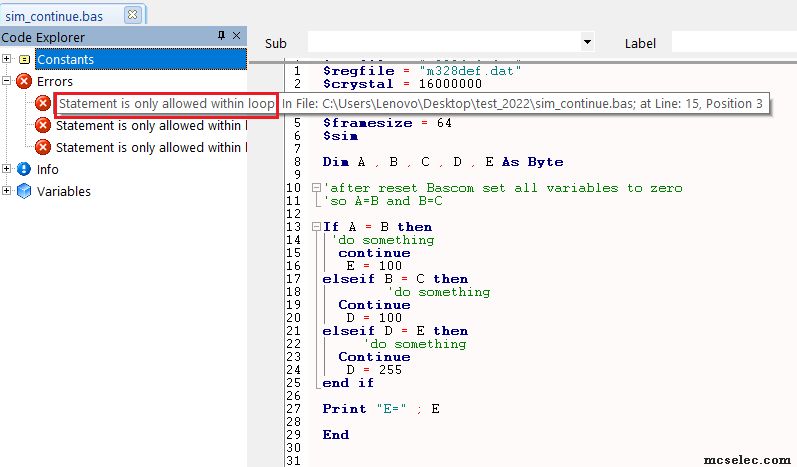Click the $regfile line of code
The width and height of the screenshot is (797, 467).
[x=422, y=71]
